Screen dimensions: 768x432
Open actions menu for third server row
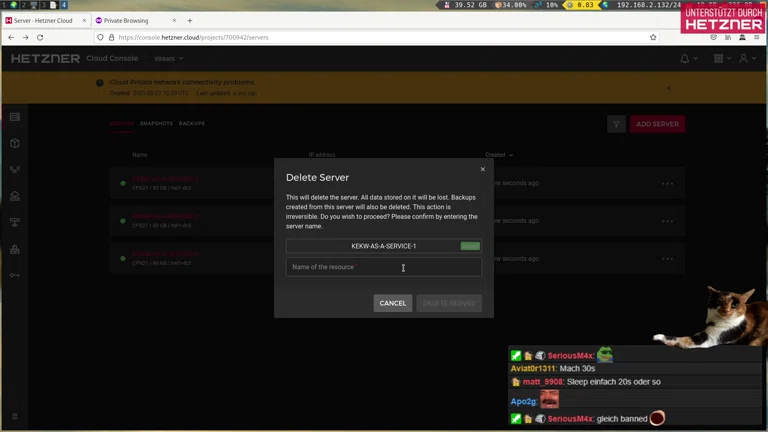point(667,259)
